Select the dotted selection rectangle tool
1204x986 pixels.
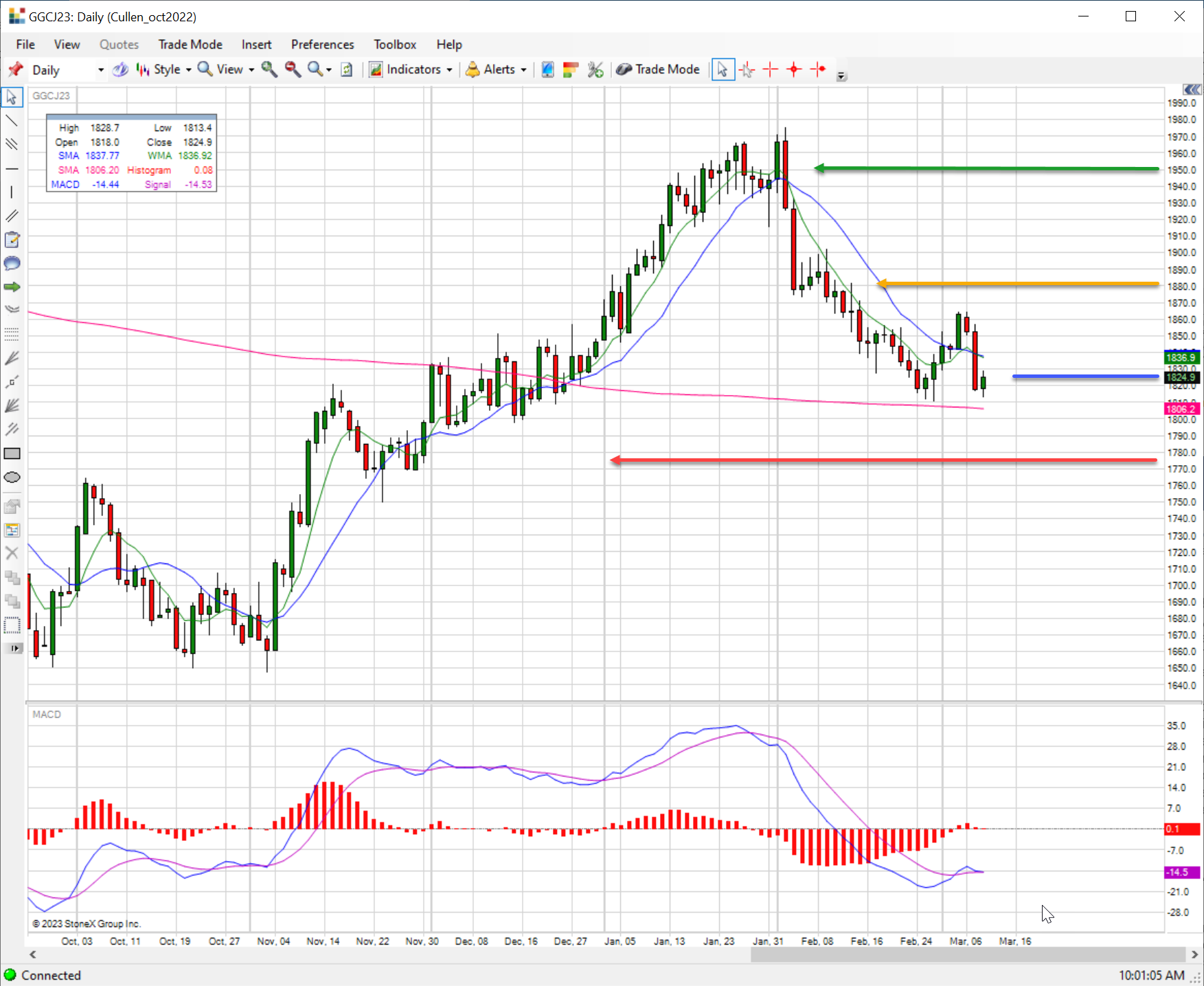click(x=12, y=625)
